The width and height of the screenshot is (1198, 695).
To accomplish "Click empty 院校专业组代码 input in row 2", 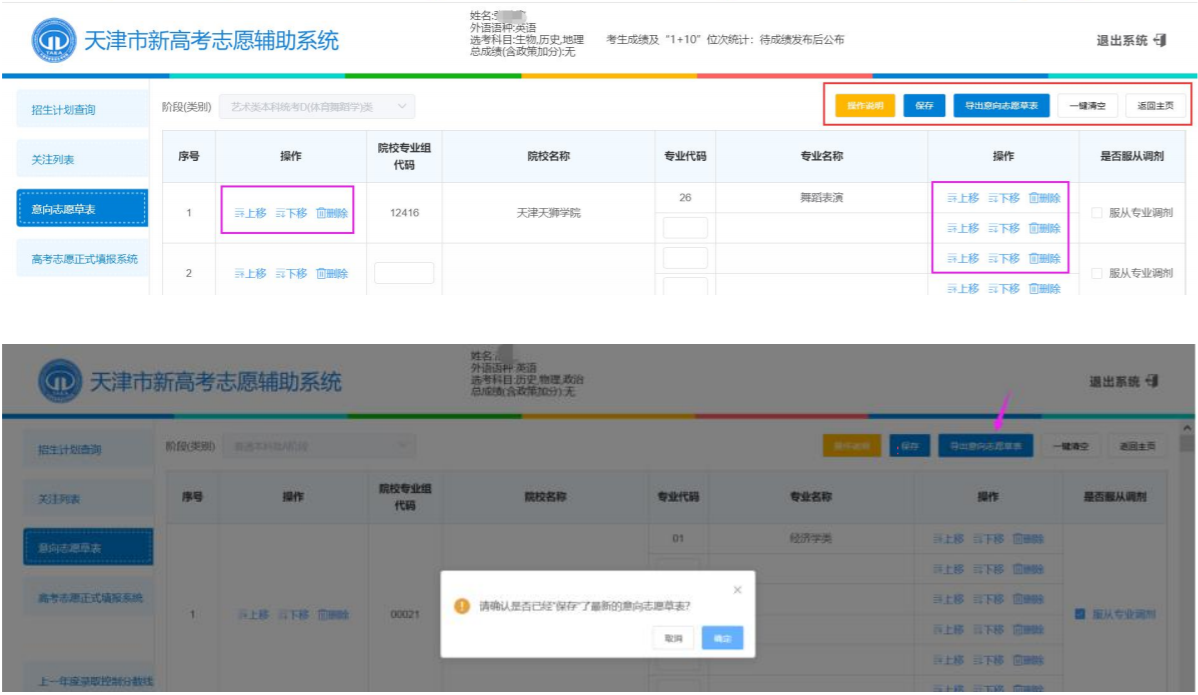I will click(x=404, y=273).
